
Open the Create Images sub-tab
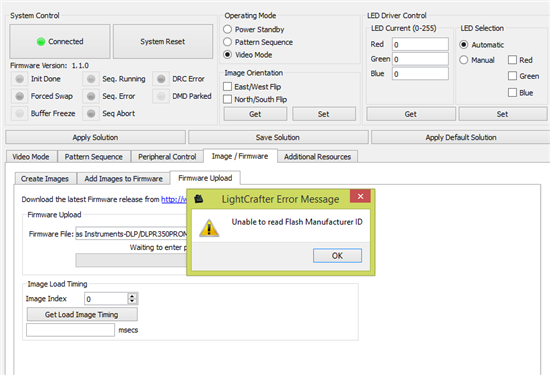coord(45,179)
